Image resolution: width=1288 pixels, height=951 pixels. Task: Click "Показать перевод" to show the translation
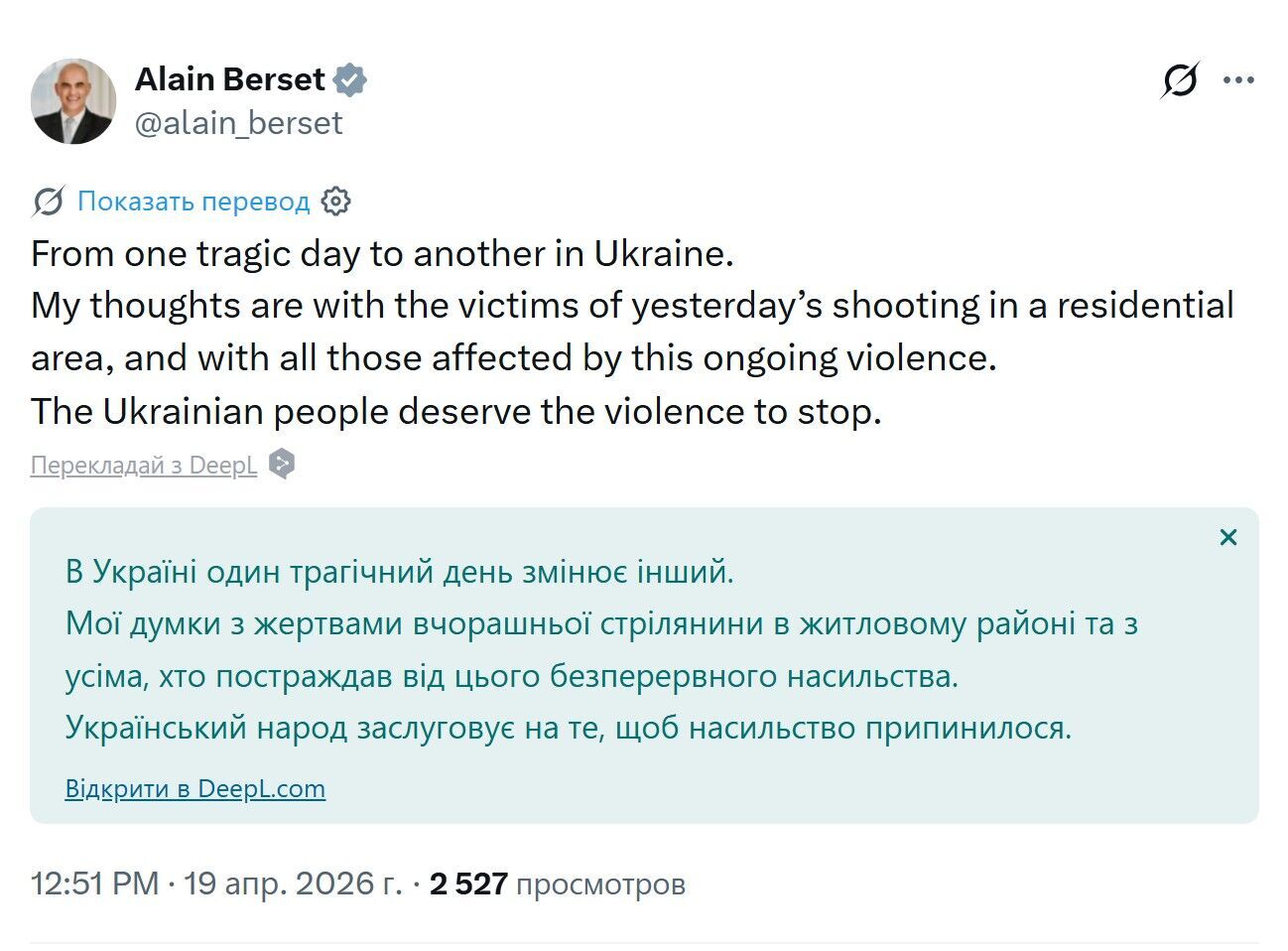pyautogui.click(x=193, y=202)
